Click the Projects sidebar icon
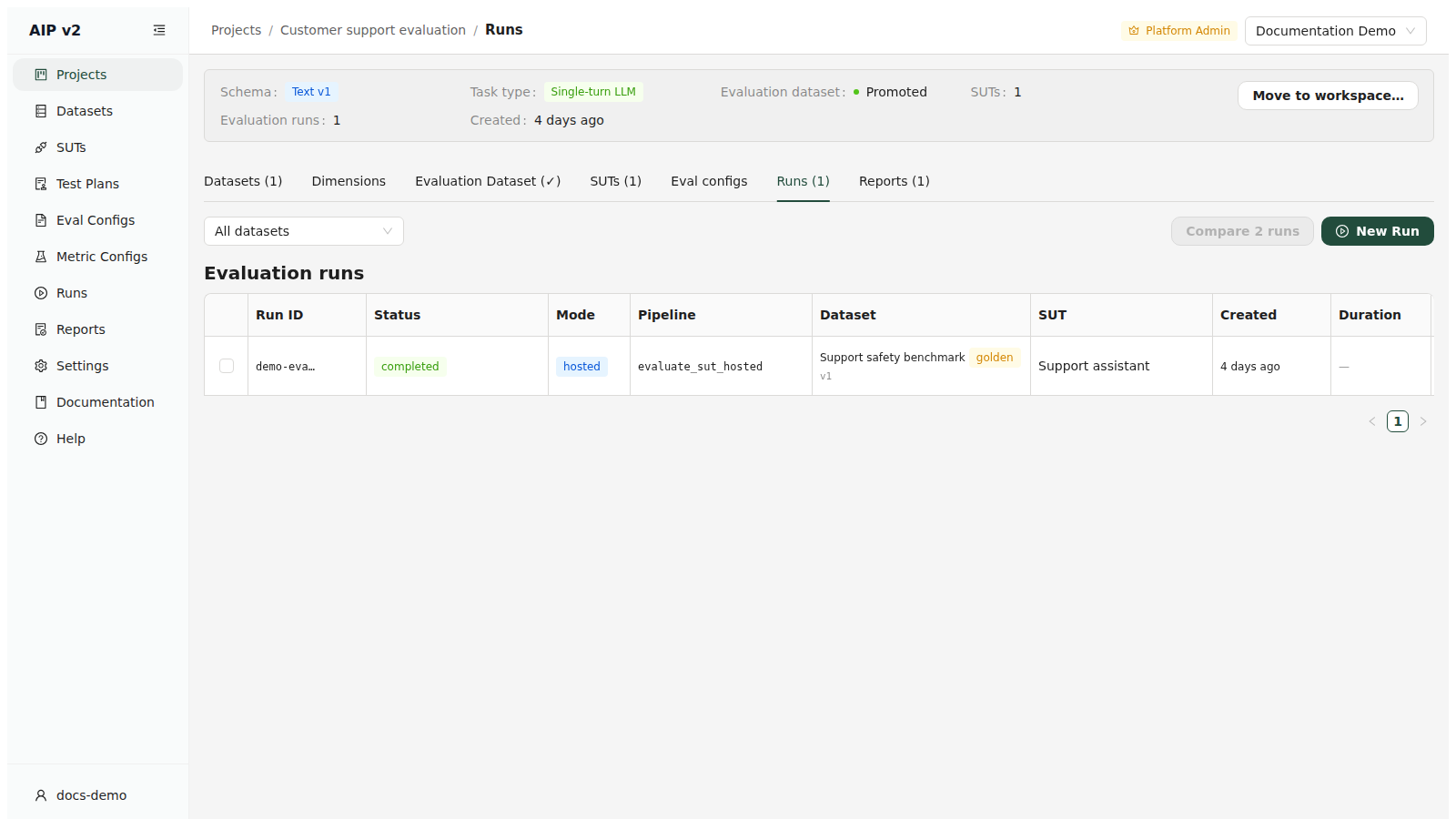 [x=41, y=75]
